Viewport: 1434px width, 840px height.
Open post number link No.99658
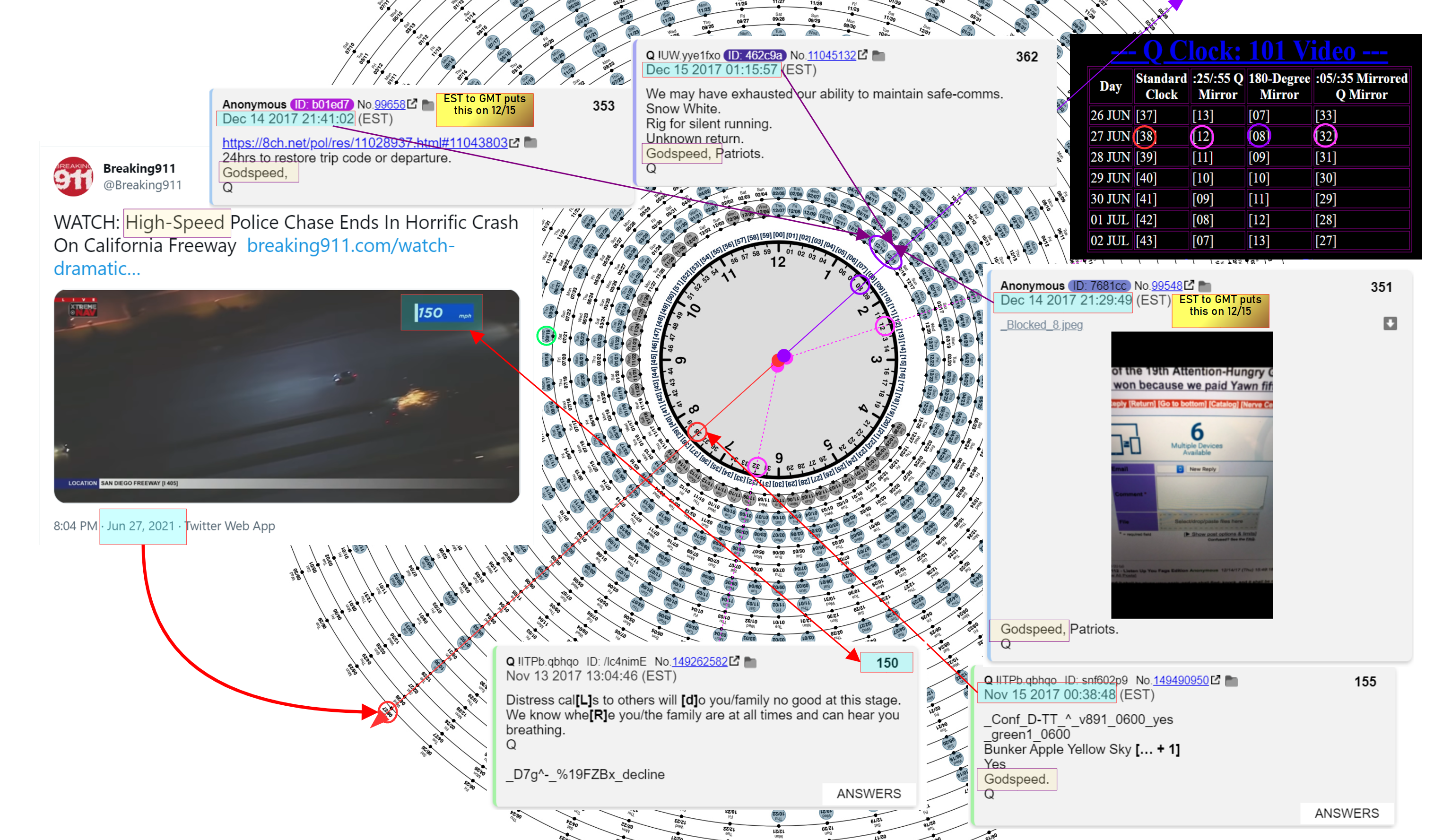[x=390, y=104]
